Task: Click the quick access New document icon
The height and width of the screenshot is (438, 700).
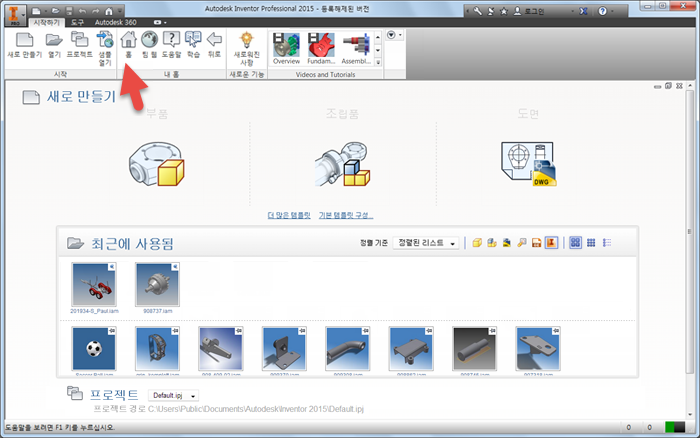Action: click(36, 11)
